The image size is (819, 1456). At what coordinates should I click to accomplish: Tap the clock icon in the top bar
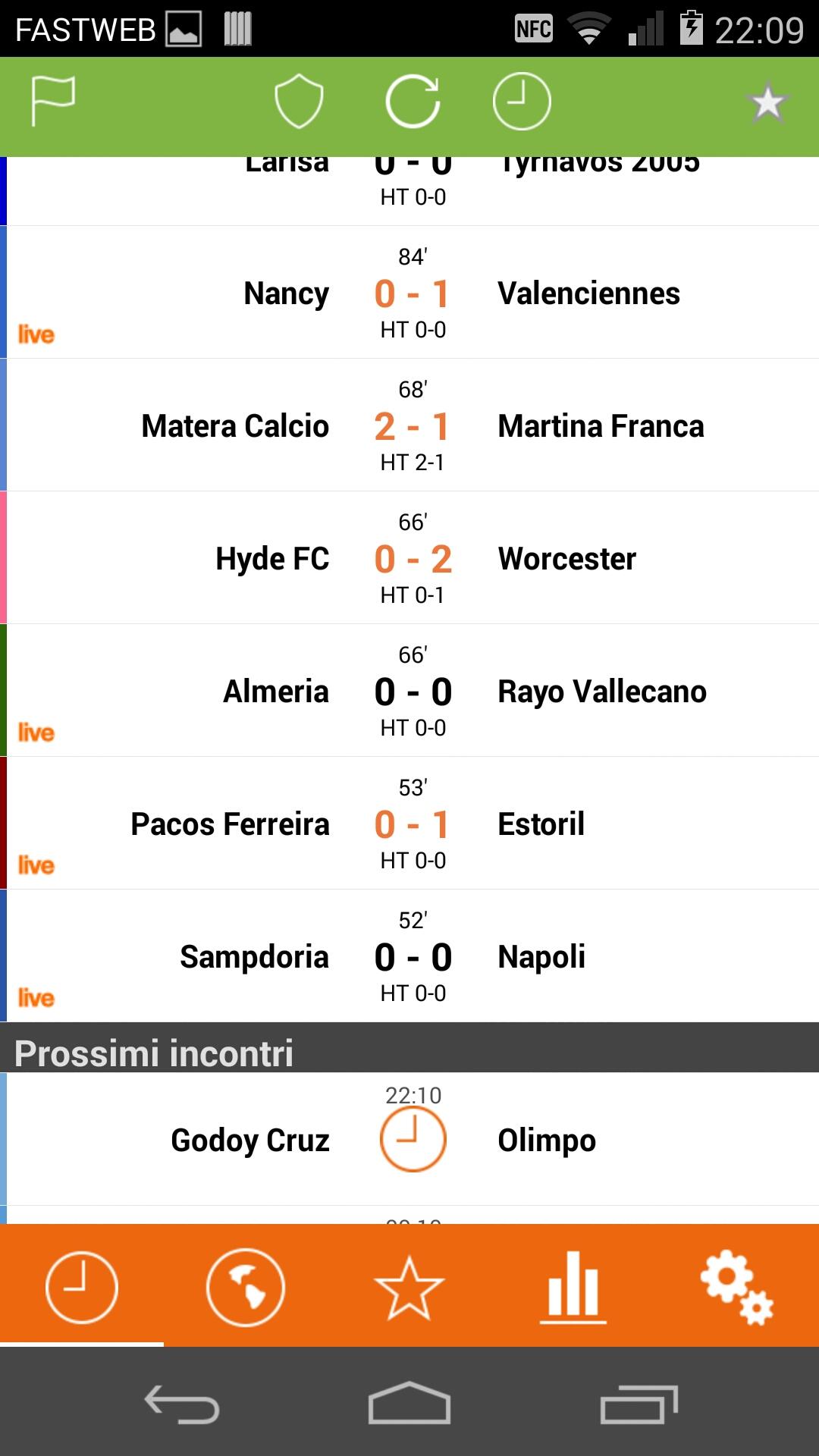(522, 101)
